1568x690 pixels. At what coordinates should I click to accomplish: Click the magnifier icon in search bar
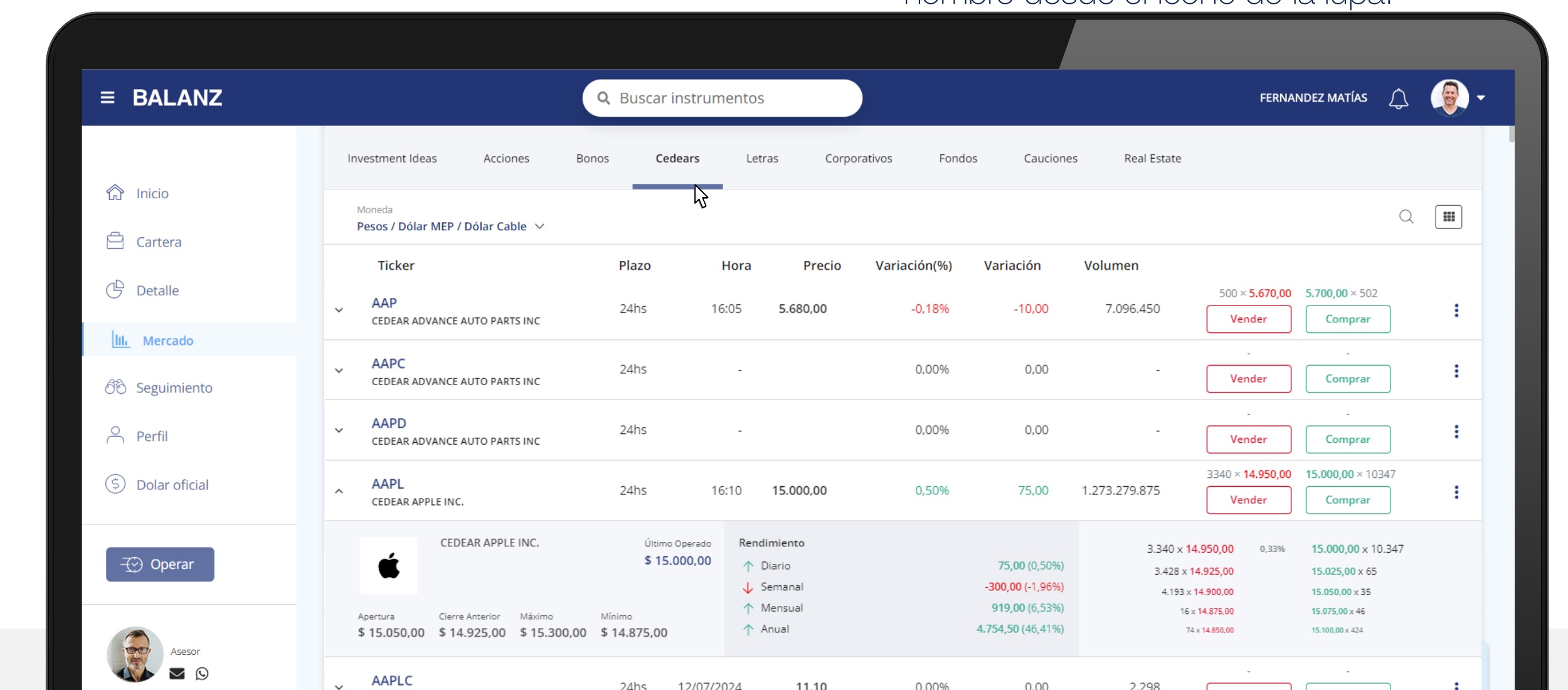point(603,98)
